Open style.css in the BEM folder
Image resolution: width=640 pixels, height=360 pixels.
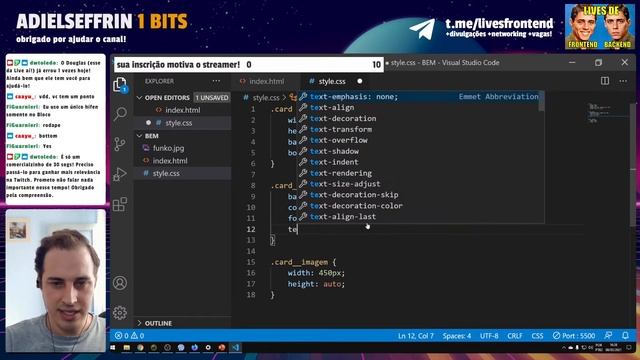pyautogui.click(x=182, y=173)
